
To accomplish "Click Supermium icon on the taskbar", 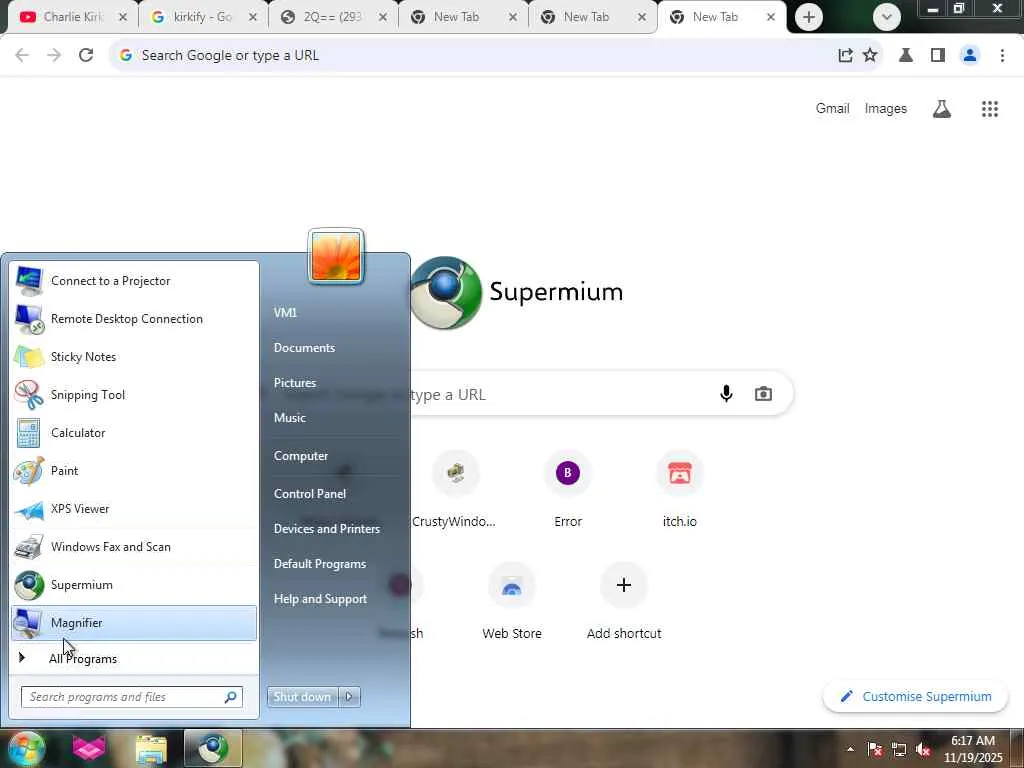I will click(x=213, y=748).
